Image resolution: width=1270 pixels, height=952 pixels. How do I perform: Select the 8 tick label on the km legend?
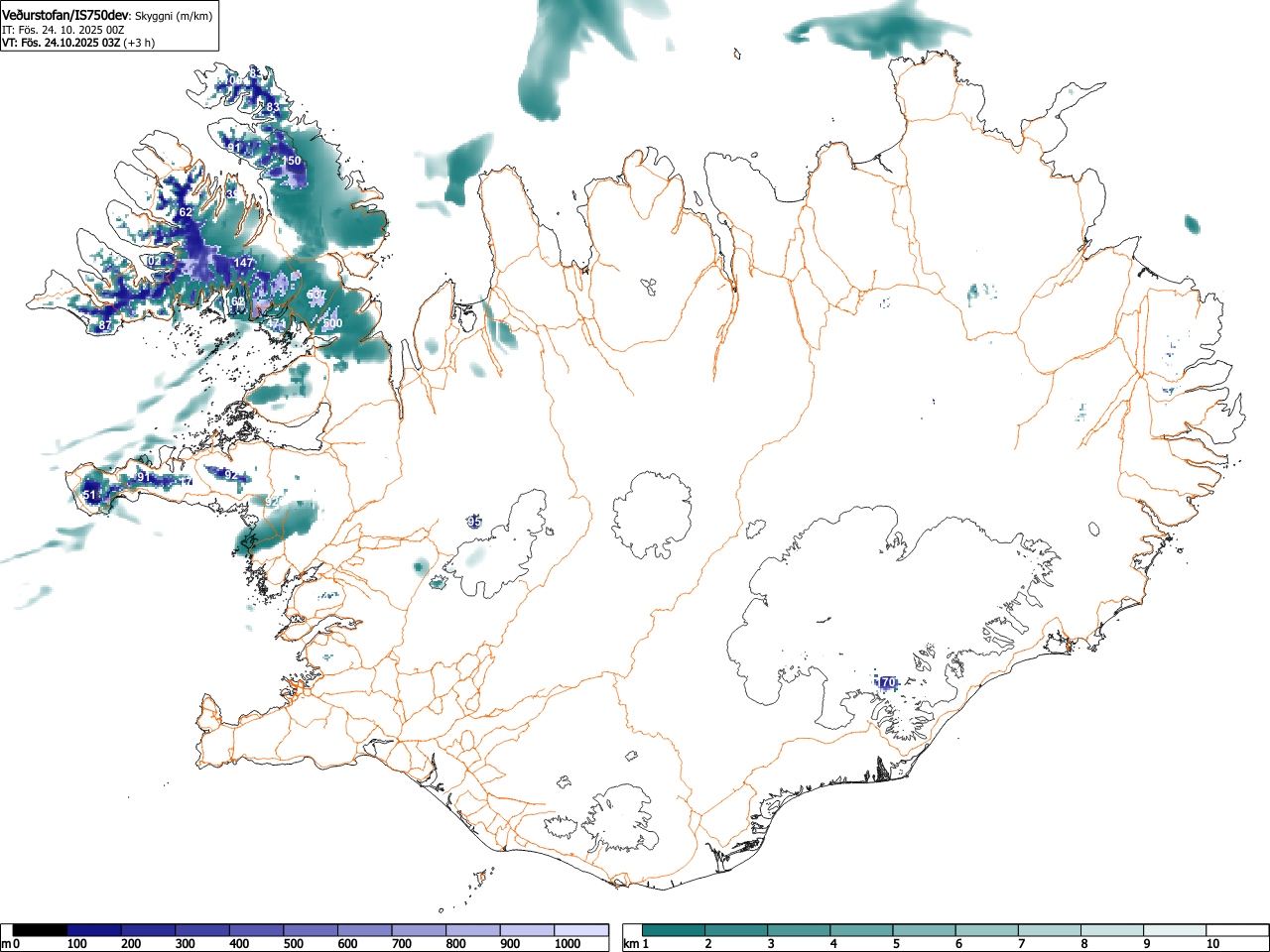click(1083, 944)
